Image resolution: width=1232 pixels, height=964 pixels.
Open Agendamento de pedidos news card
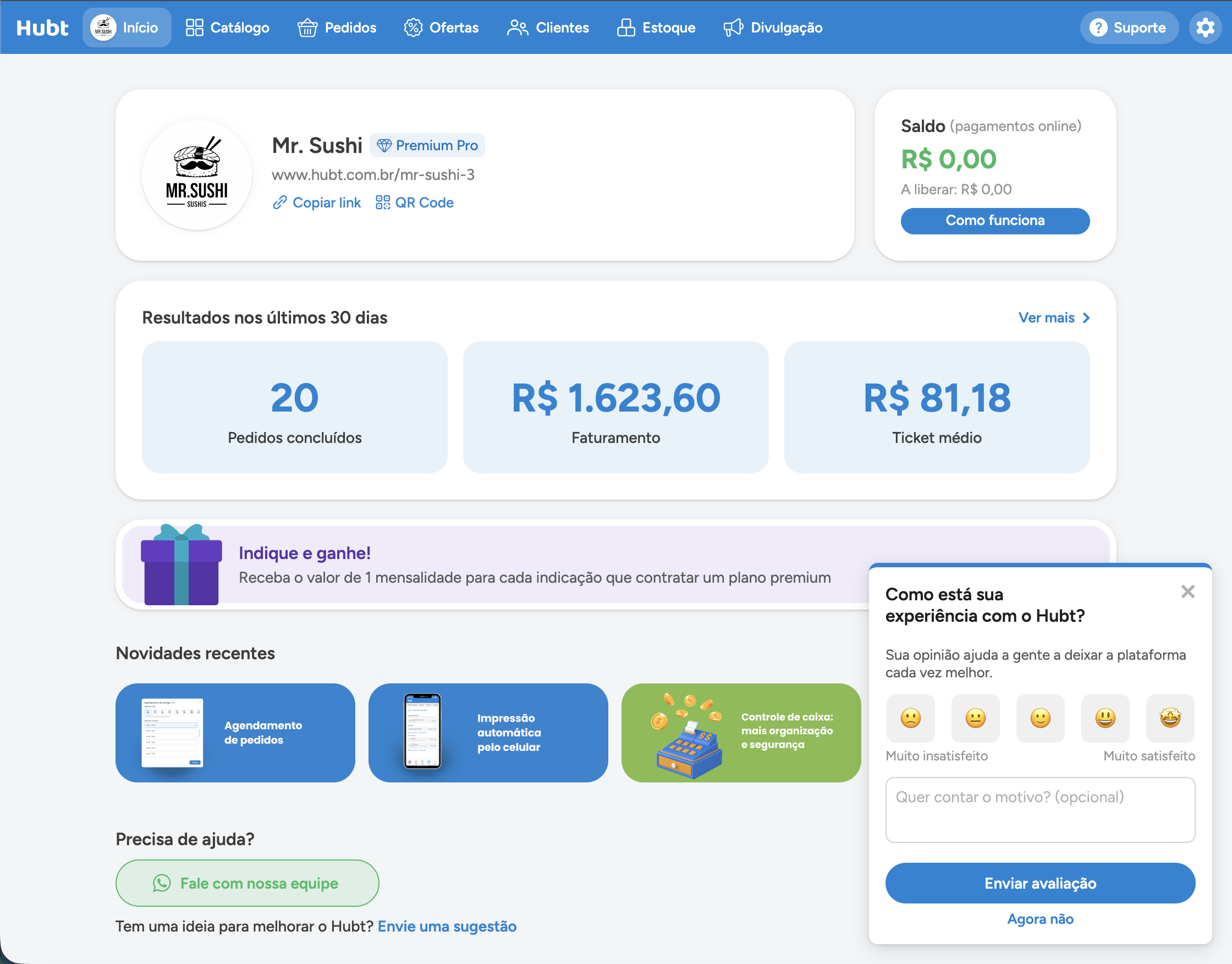tap(235, 732)
